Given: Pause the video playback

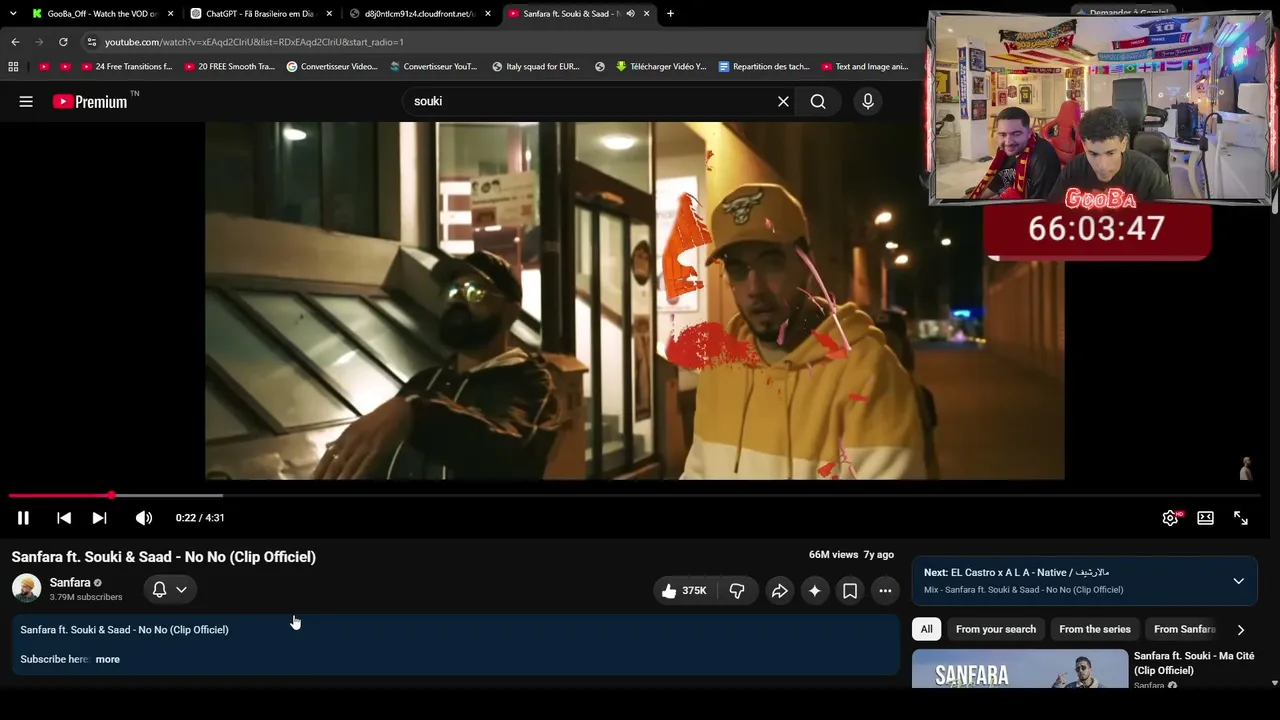Looking at the screenshot, I should (23, 518).
